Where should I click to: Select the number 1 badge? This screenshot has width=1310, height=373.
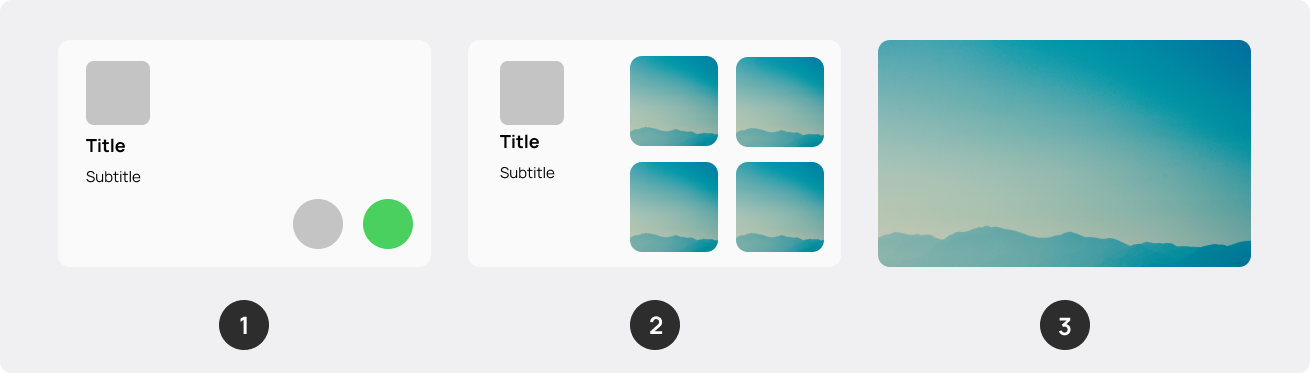click(x=244, y=325)
